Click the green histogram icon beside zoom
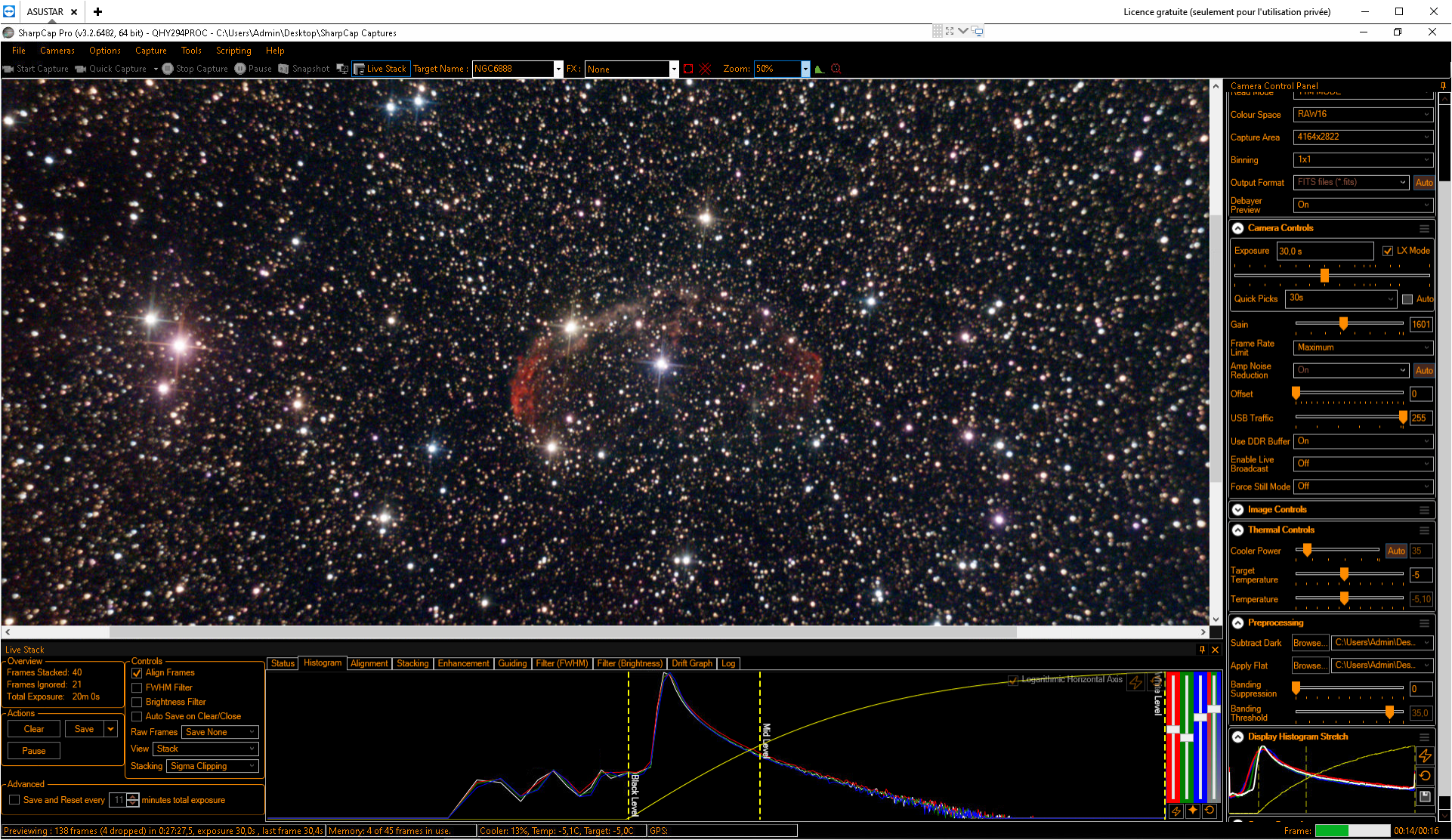 tap(820, 69)
